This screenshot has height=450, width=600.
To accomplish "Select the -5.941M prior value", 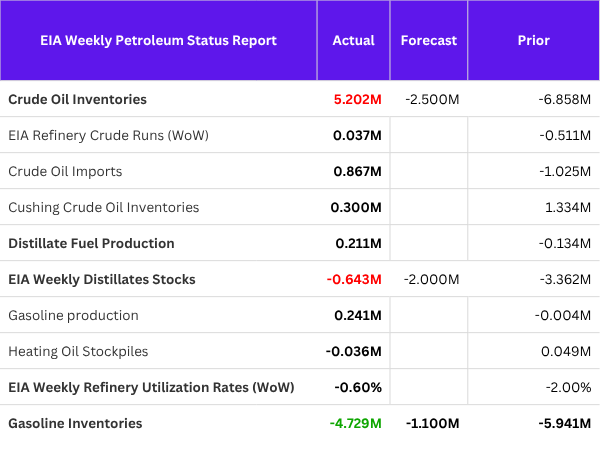I will click(564, 423).
